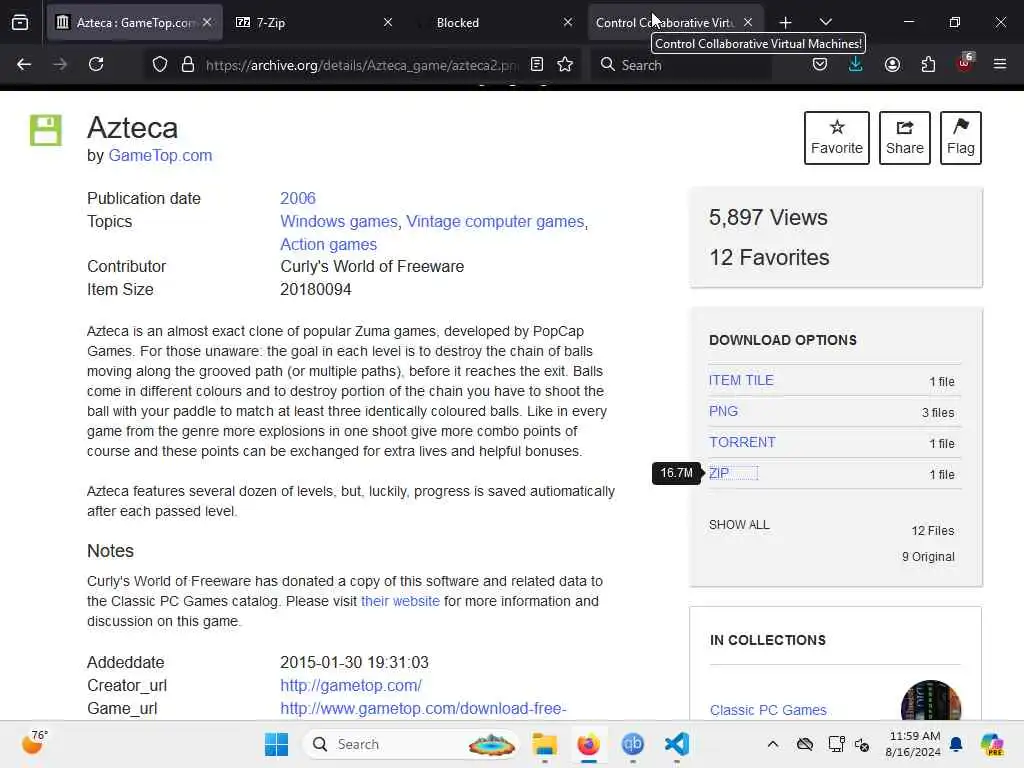Download the ZIP file option
1024x768 pixels.
click(x=719, y=473)
